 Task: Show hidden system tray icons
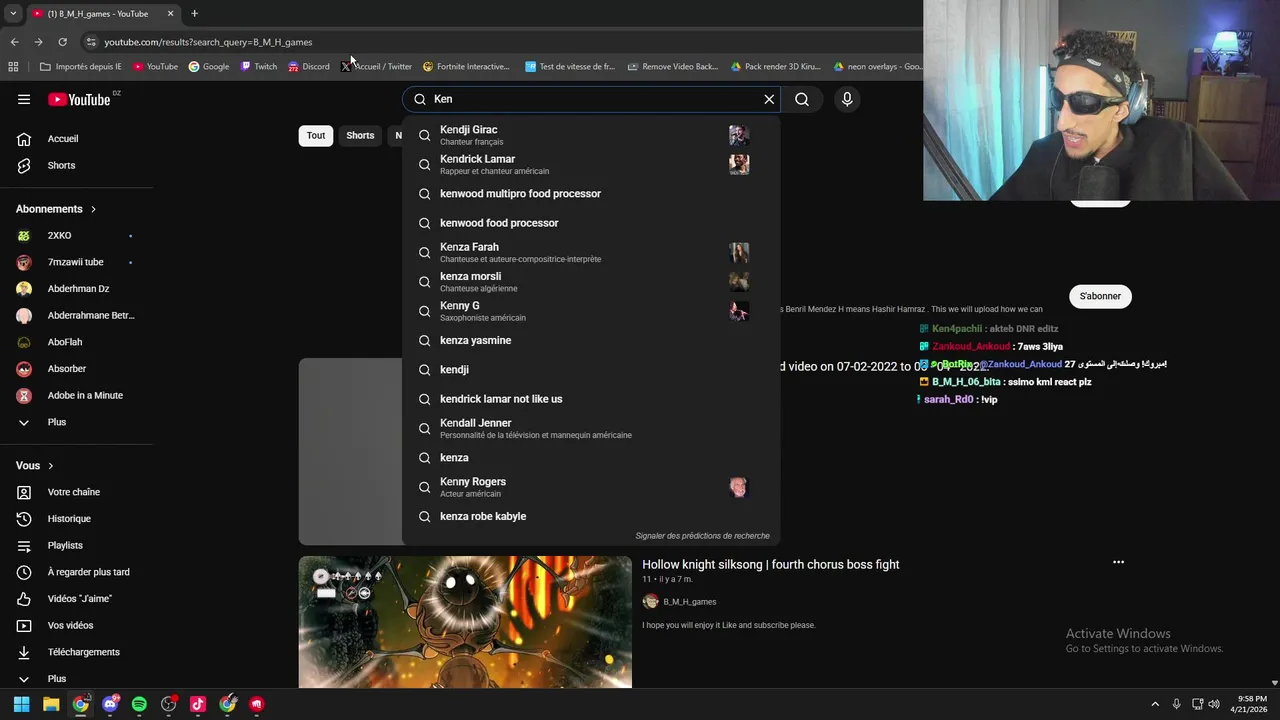(1155, 704)
